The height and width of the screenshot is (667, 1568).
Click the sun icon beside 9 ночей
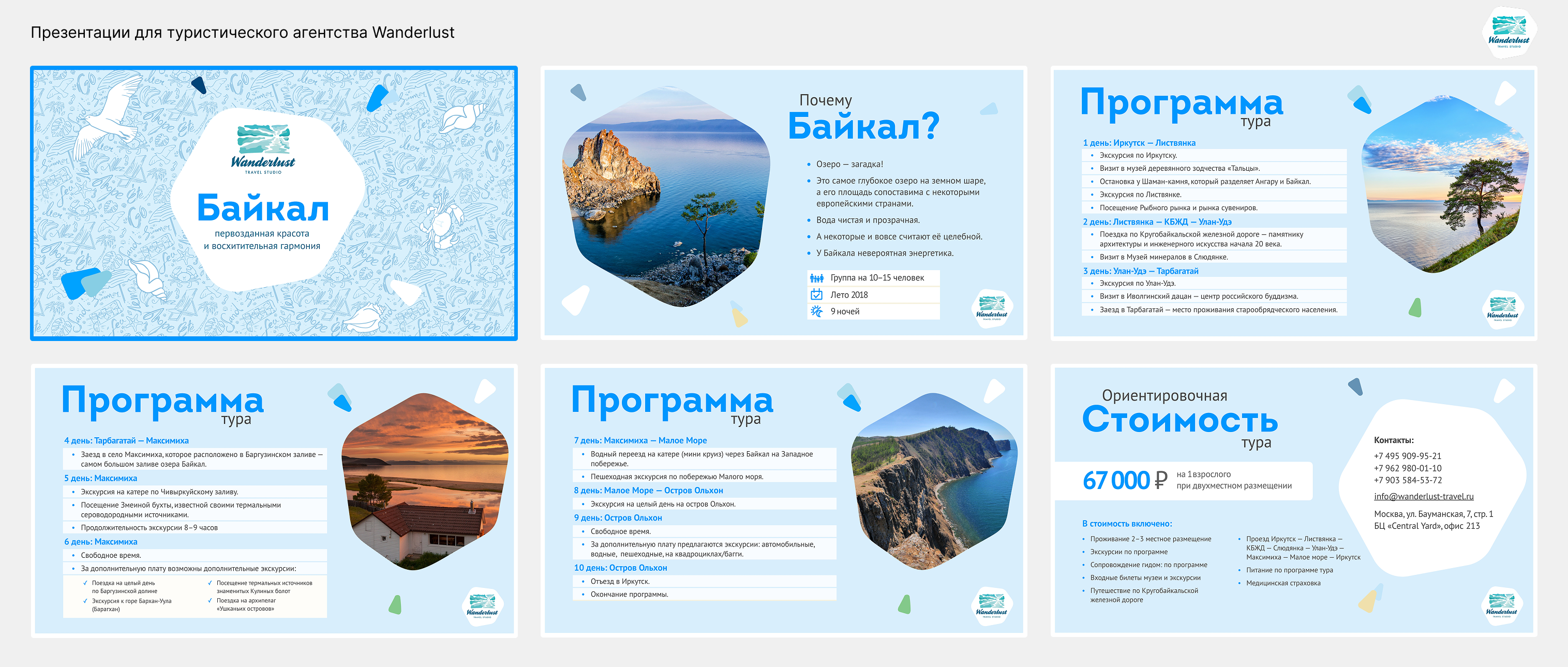[x=816, y=311]
